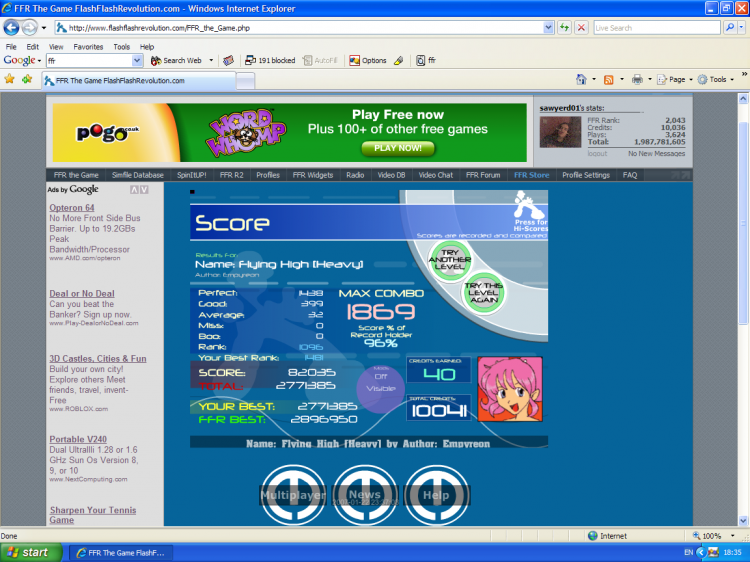Go back with the browser Back arrow
The image size is (750, 562).
[x=11, y=28]
